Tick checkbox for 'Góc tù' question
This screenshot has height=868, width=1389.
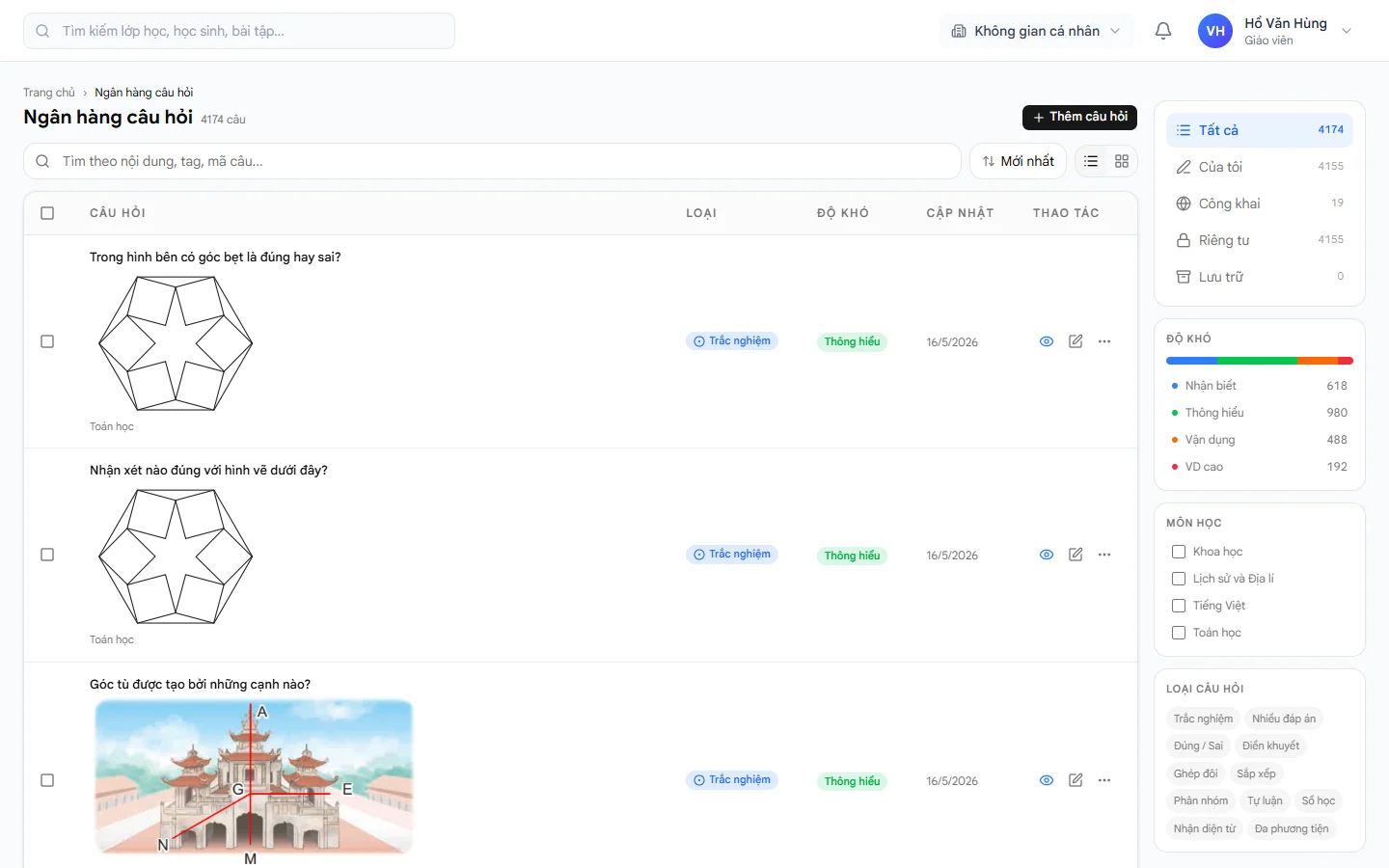pos(47,780)
